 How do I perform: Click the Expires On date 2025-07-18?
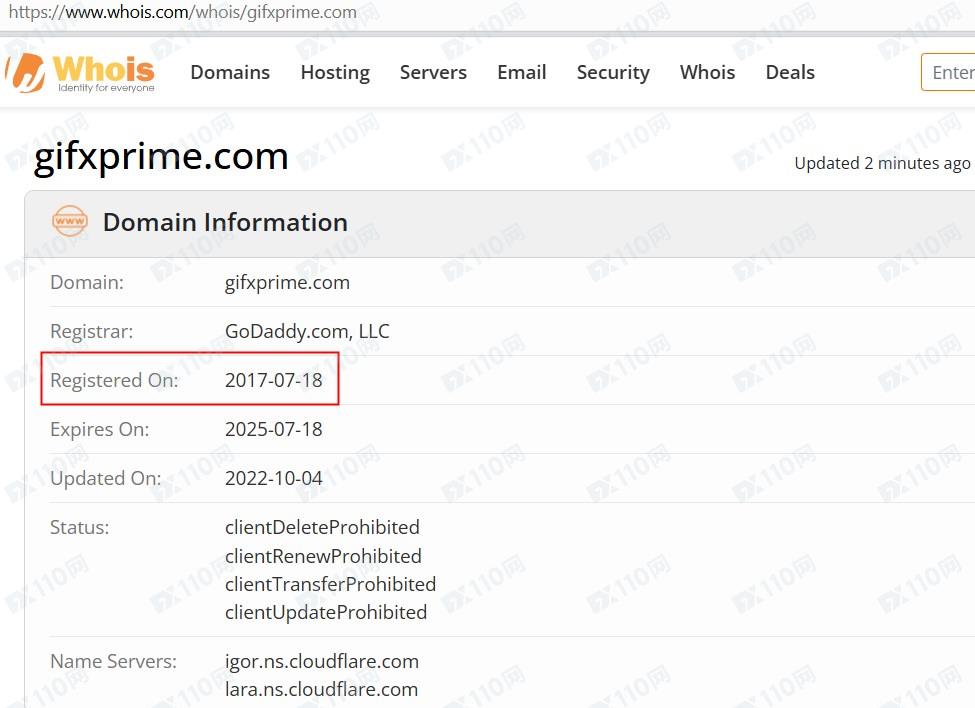point(273,429)
